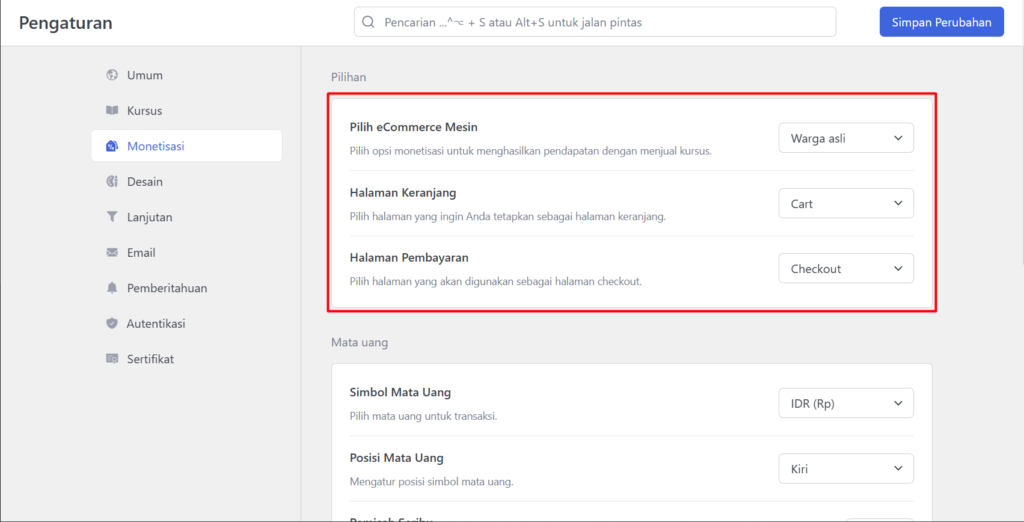1024x522 pixels.
Task: Switch to the Kursus settings tab
Action: point(144,110)
